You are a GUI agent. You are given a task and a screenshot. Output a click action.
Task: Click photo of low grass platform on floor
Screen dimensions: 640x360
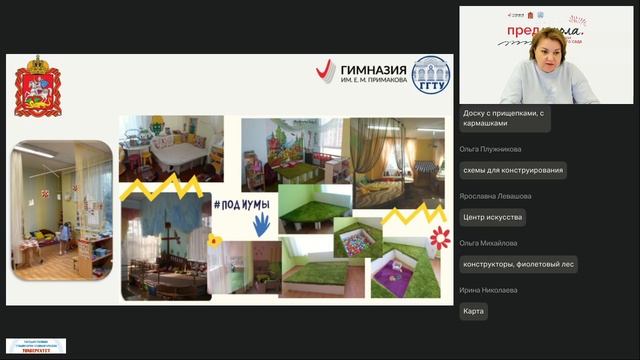[x=321, y=268]
